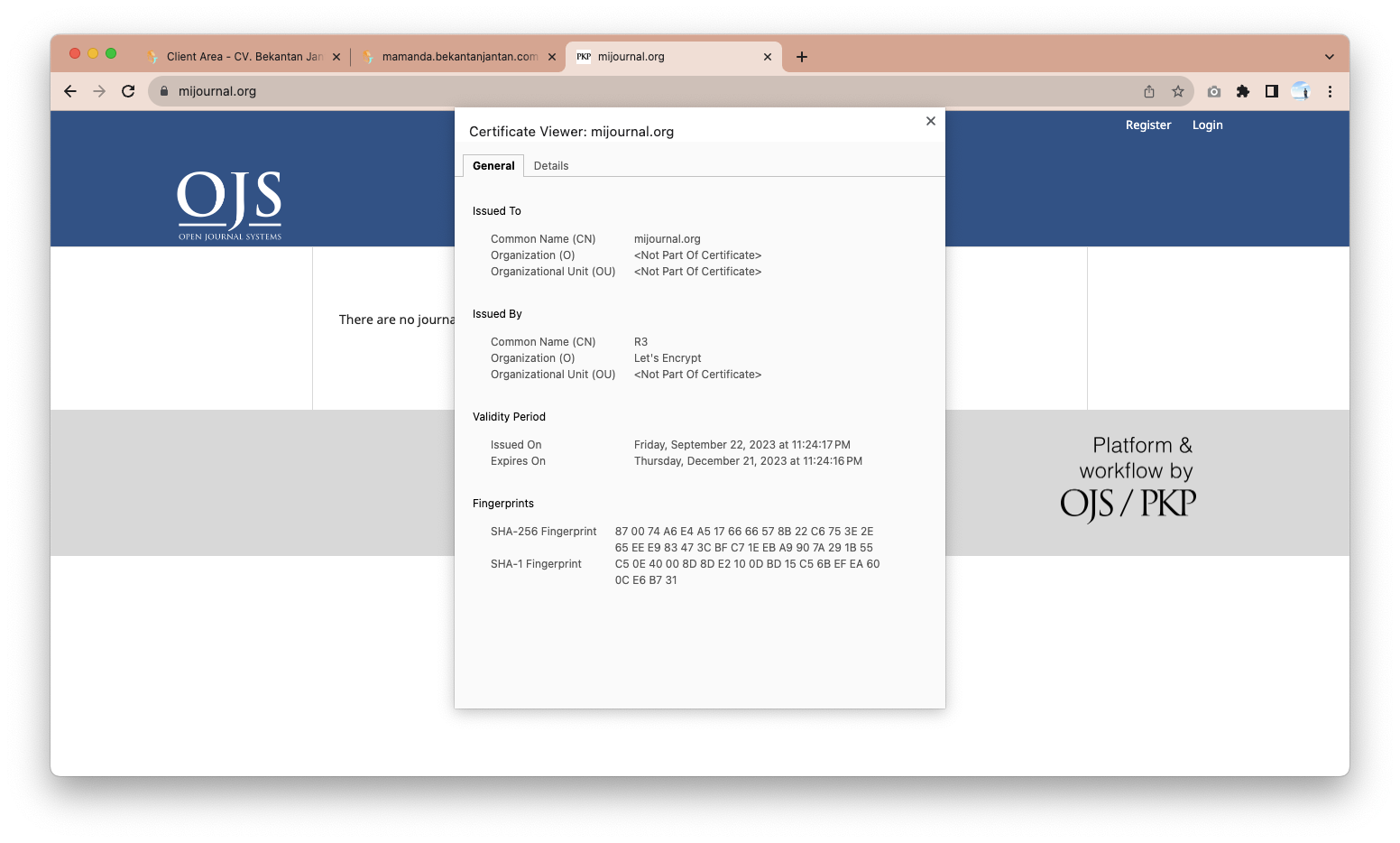1400x843 pixels.
Task: Open the Chrome three-dot menu
Action: tap(1330, 91)
